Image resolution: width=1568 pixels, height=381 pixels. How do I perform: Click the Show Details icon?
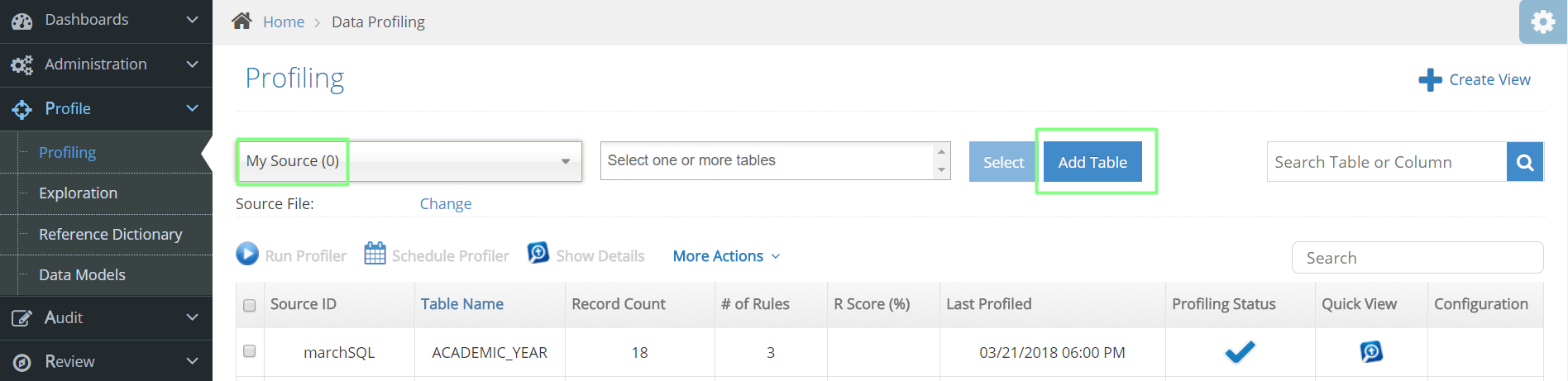(538, 252)
